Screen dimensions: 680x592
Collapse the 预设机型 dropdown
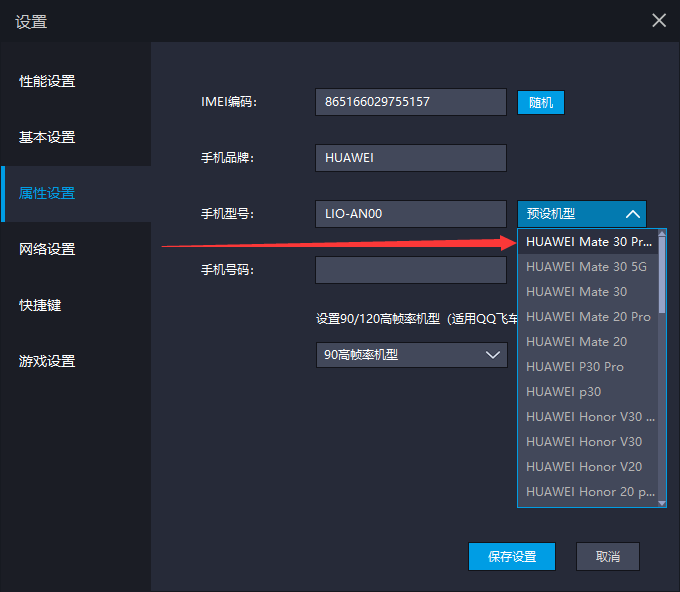coord(581,214)
